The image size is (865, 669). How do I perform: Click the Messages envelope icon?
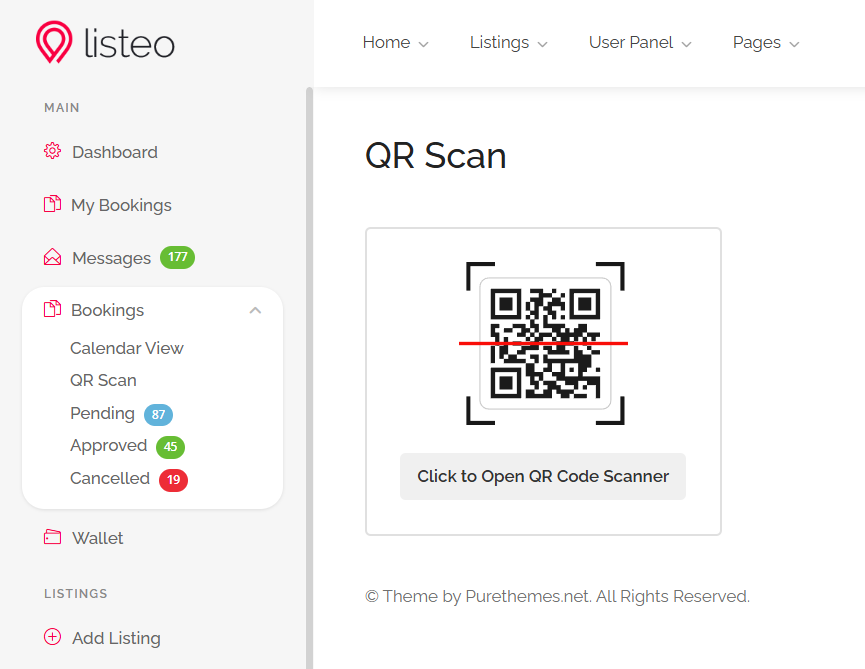pyautogui.click(x=52, y=258)
